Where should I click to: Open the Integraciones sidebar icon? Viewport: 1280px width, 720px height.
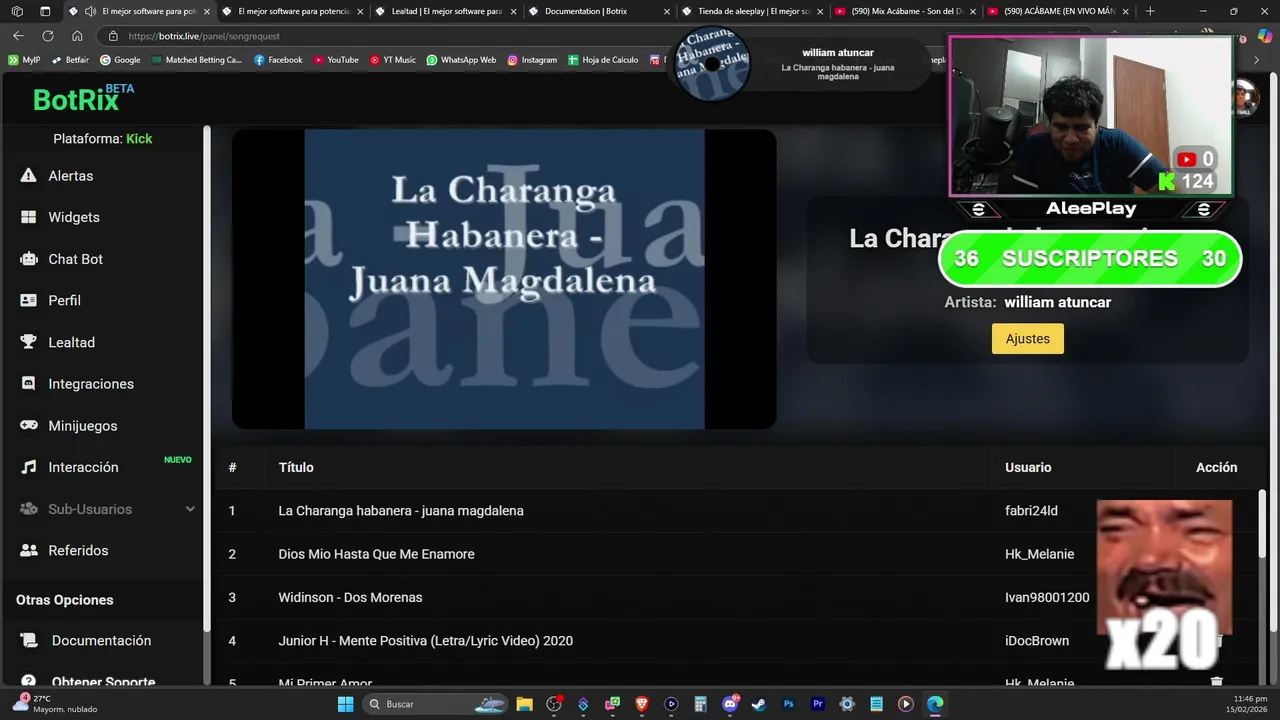point(29,384)
